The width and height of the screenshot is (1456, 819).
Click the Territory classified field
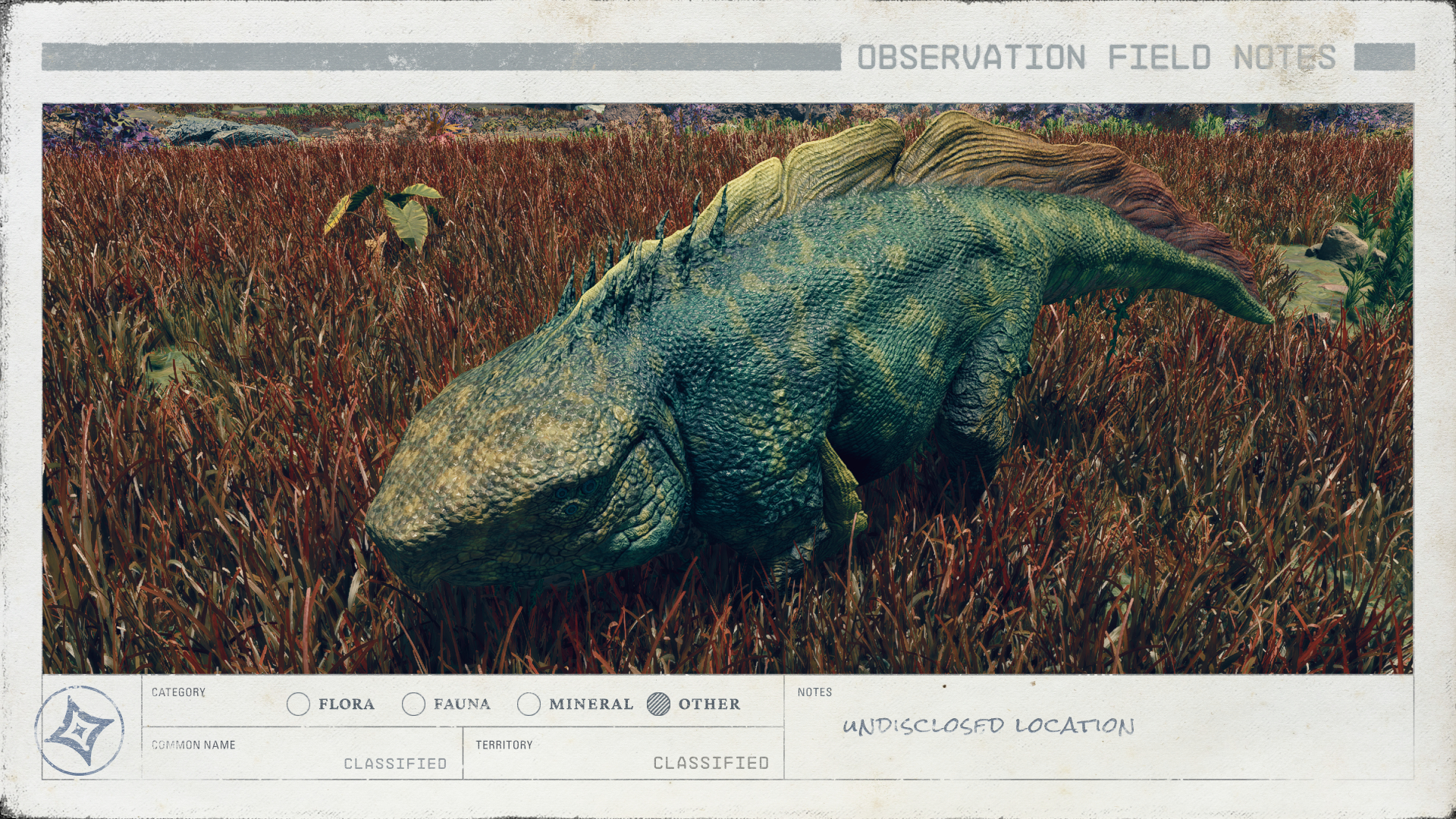coord(623,753)
